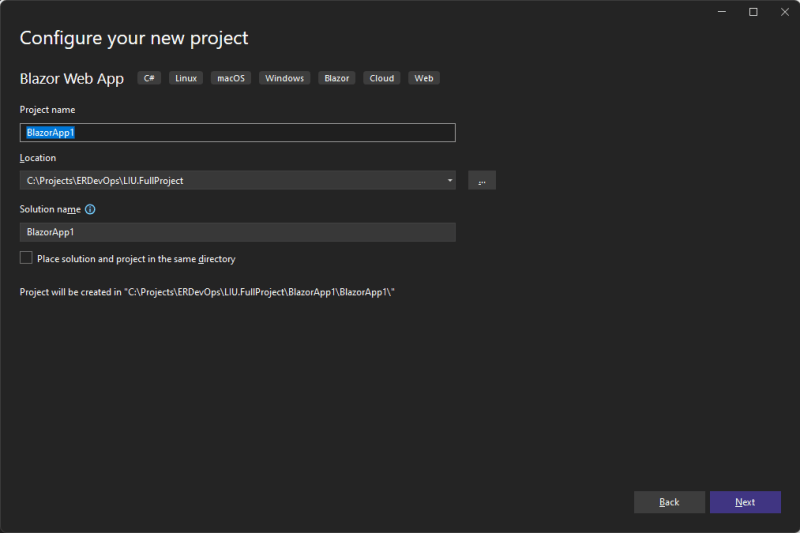Image resolution: width=800 pixels, height=533 pixels.
Task: Click the 'Blazor Web App' template title
Action: click(72, 79)
